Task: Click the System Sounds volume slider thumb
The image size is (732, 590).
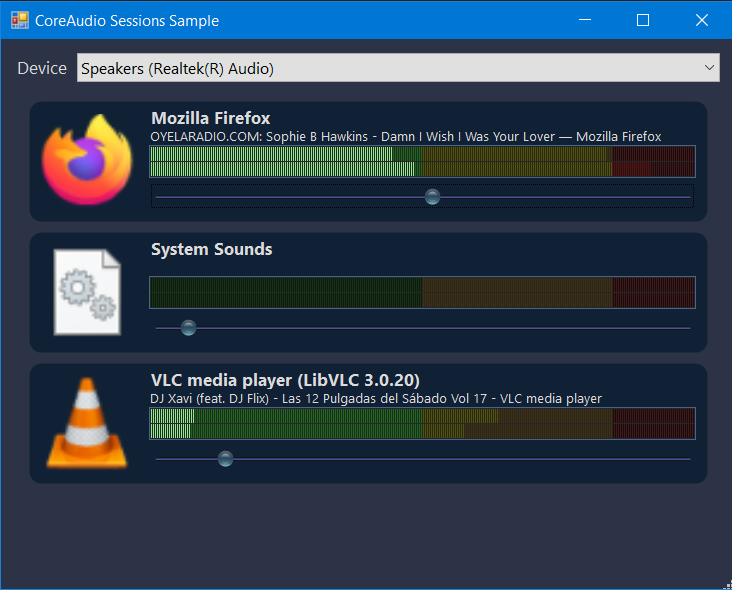Action: pyautogui.click(x=189, y=328)
